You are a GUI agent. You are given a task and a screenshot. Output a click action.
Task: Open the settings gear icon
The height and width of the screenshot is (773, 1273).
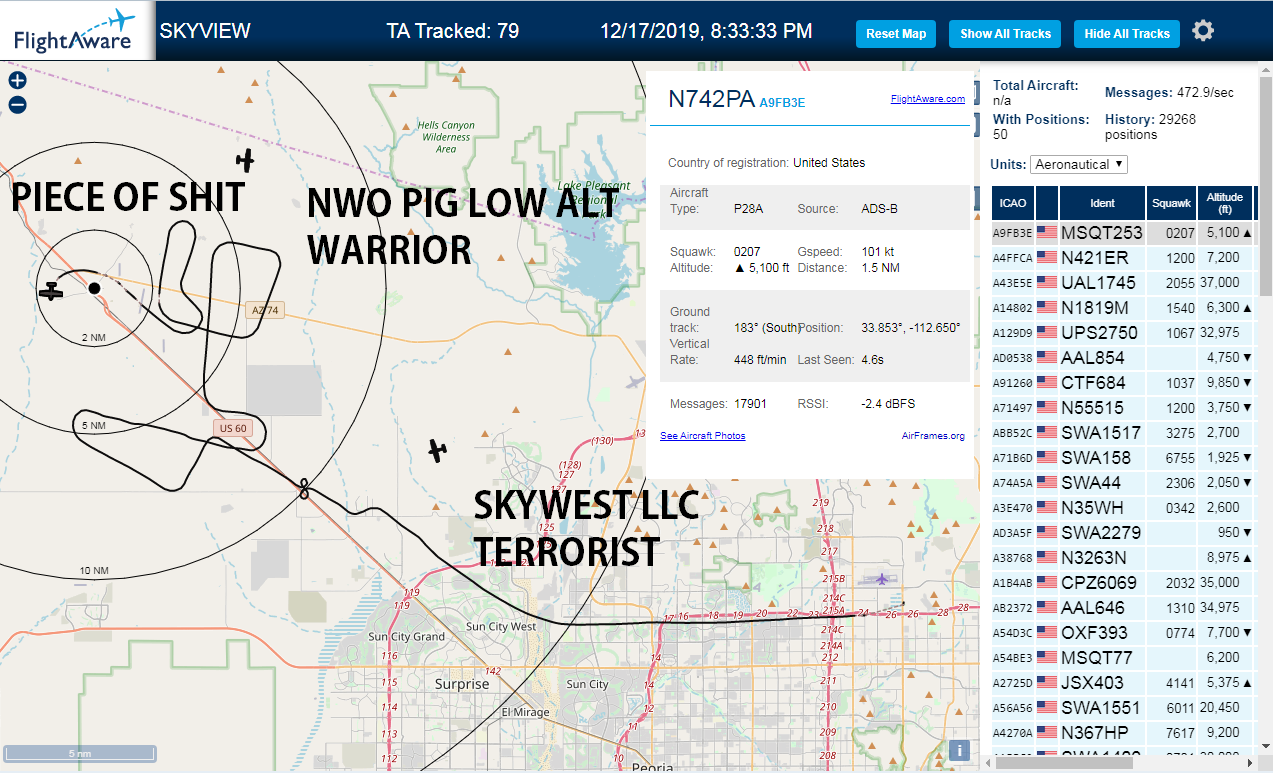(x=1203, y=31)
